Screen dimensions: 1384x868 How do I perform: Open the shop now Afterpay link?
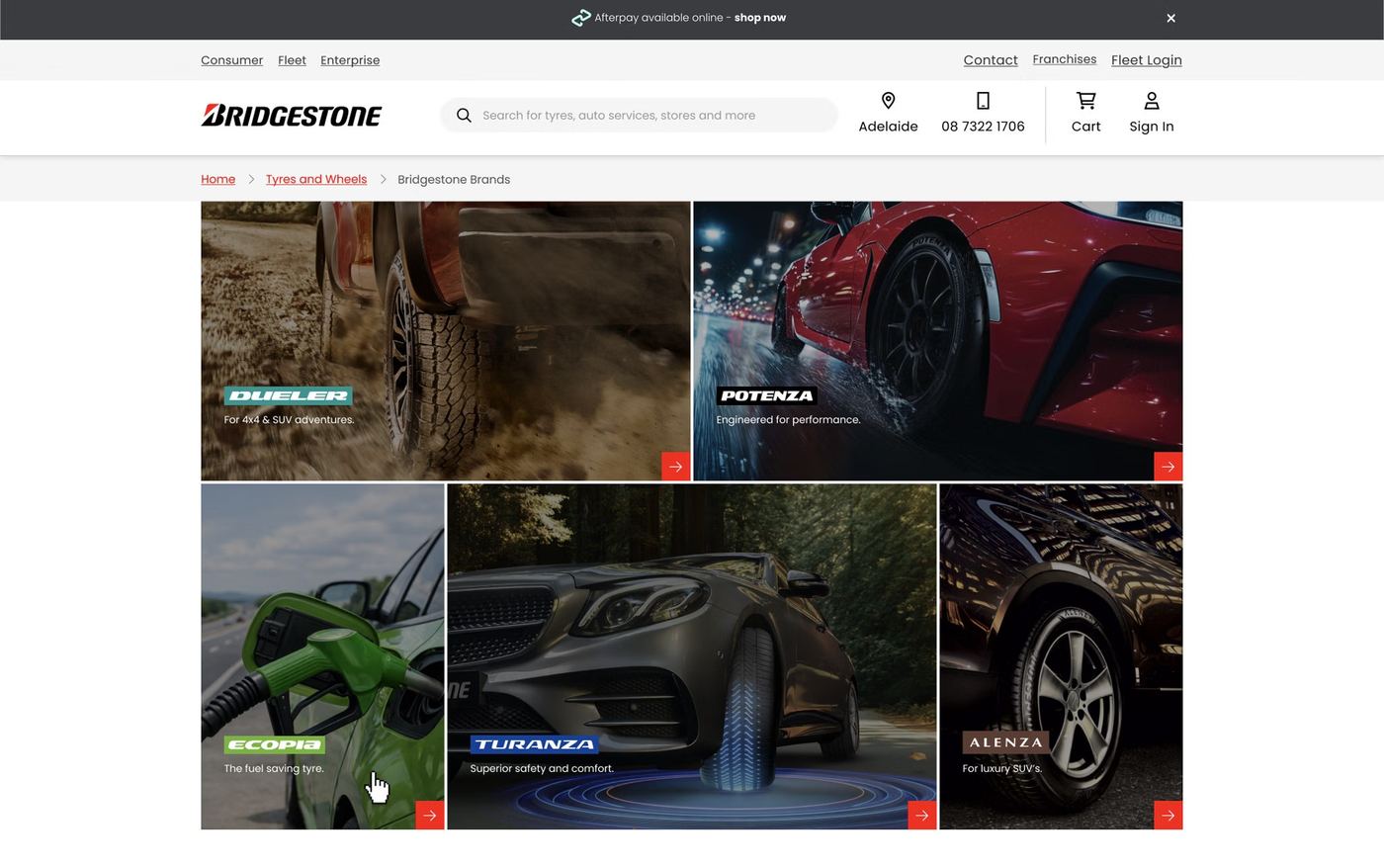click(x=760, y=18)
